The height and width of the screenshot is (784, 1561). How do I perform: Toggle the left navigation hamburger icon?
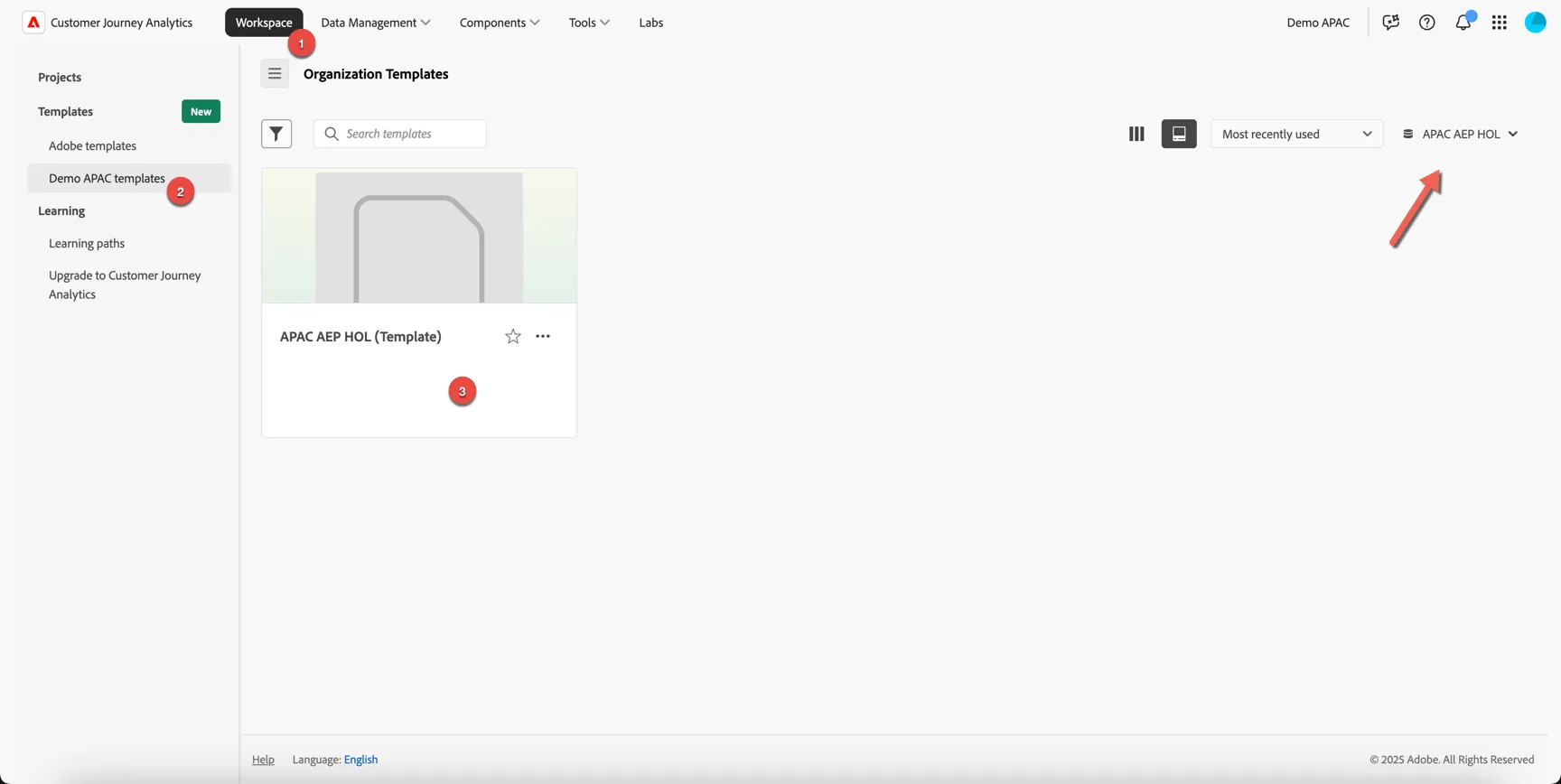[x=275, y=73]
